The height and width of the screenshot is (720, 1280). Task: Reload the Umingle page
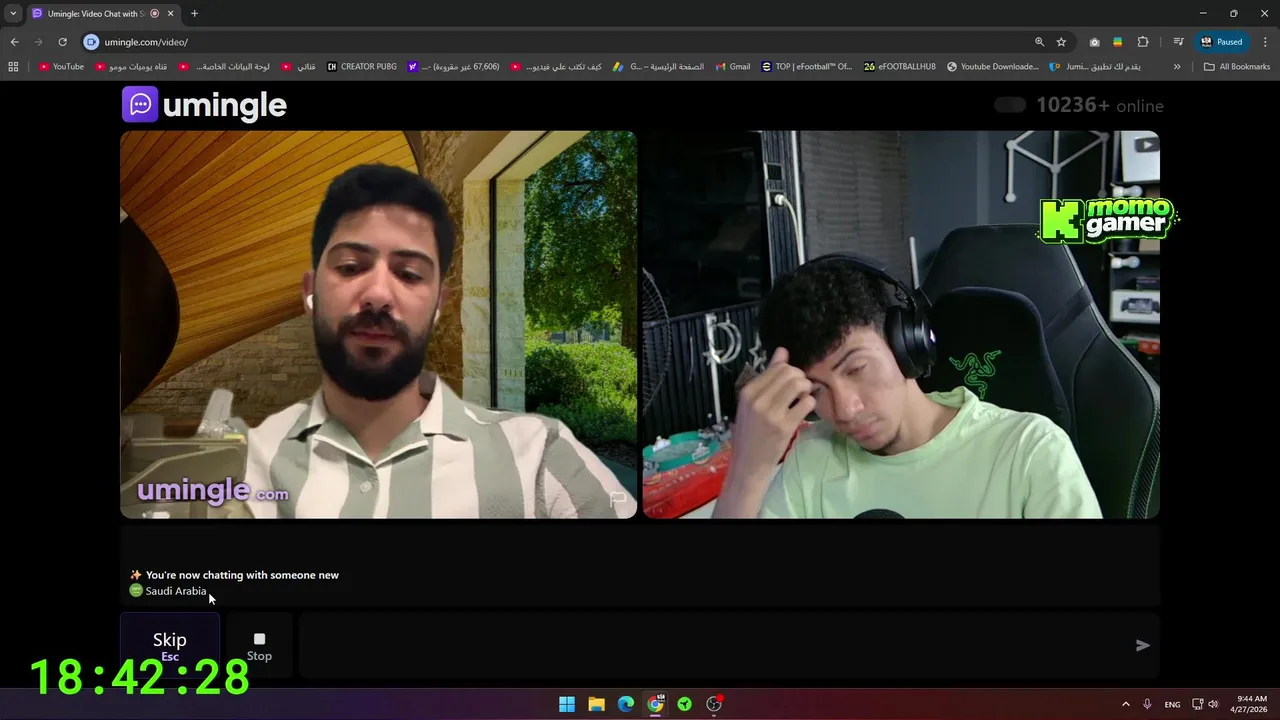tap(62, 42)
